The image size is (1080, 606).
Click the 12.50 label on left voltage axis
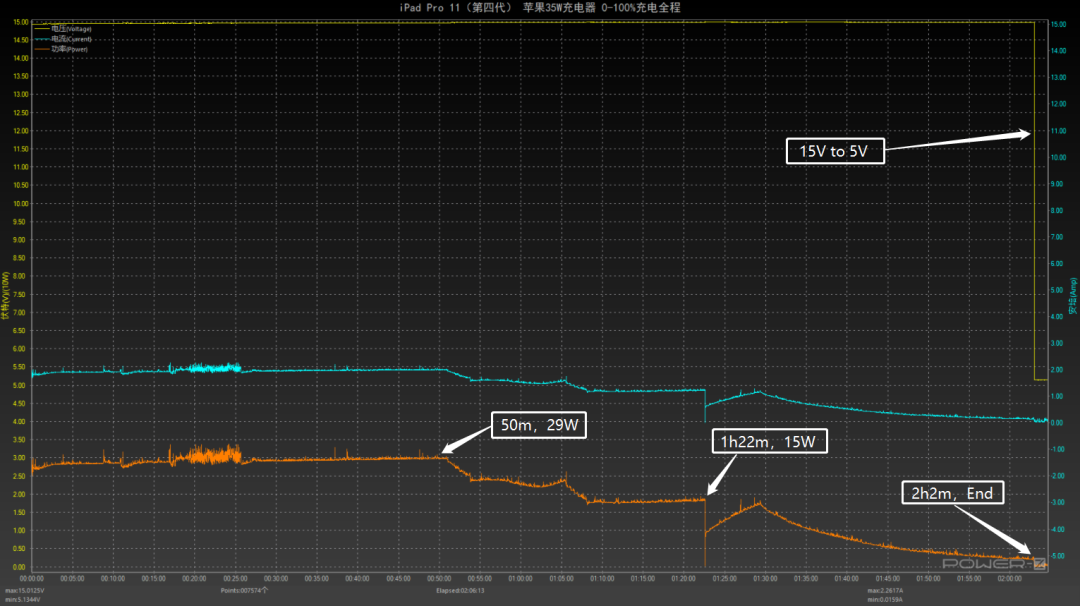tap(21, 113)
